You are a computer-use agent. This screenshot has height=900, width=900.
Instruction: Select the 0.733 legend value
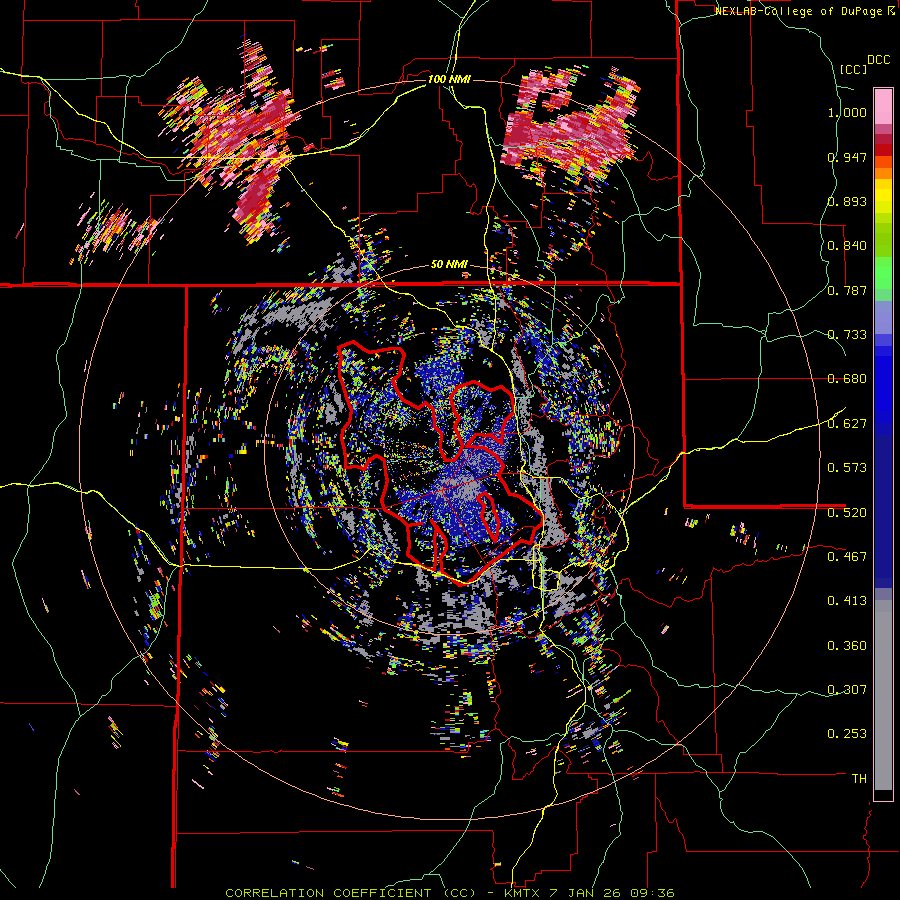point(847,335)
